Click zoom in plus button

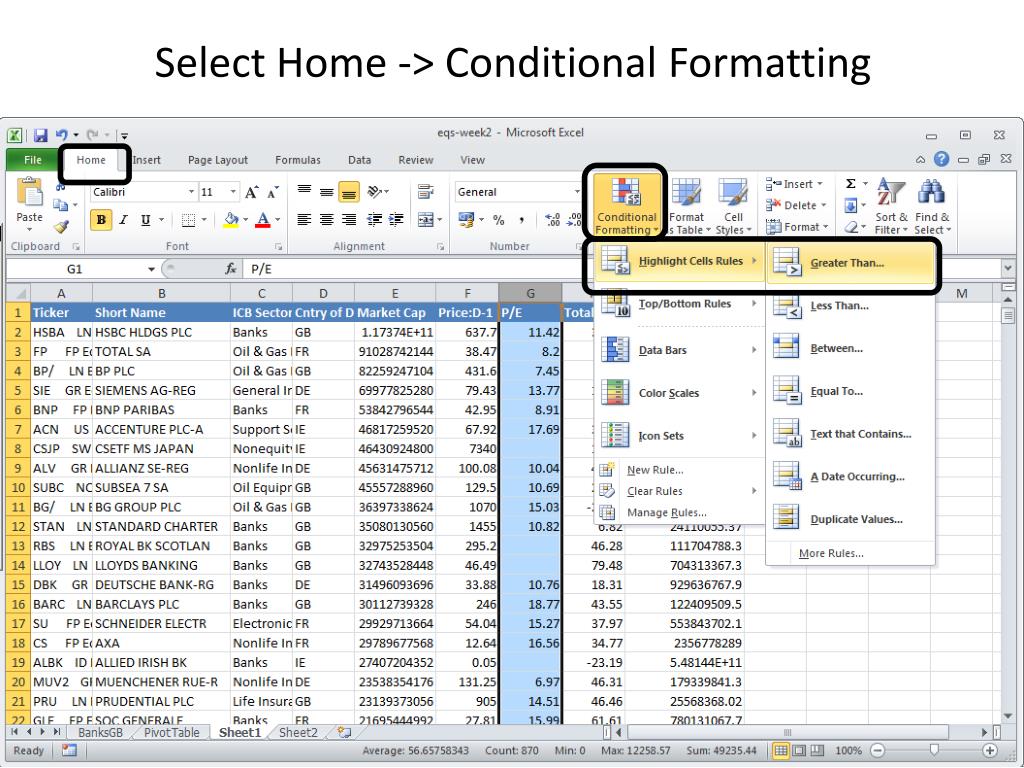tap(990, 750)
